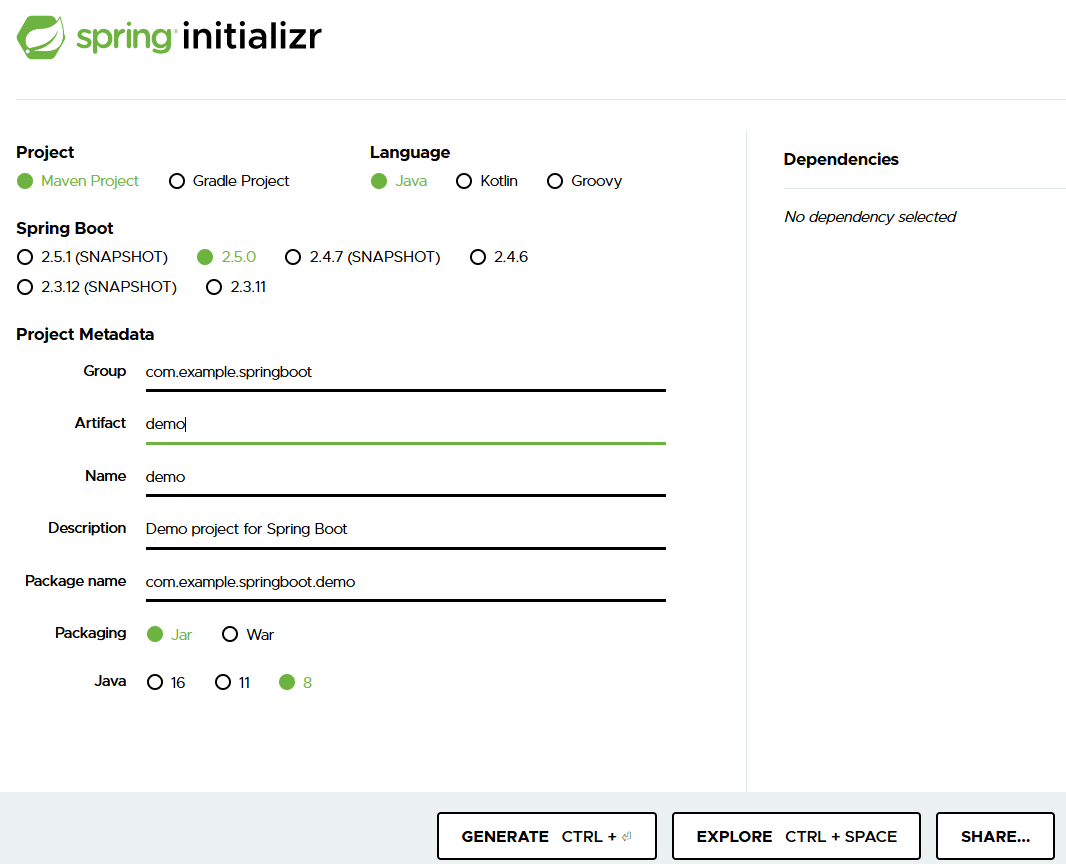Click the GENERATE button

coord(547,836)
